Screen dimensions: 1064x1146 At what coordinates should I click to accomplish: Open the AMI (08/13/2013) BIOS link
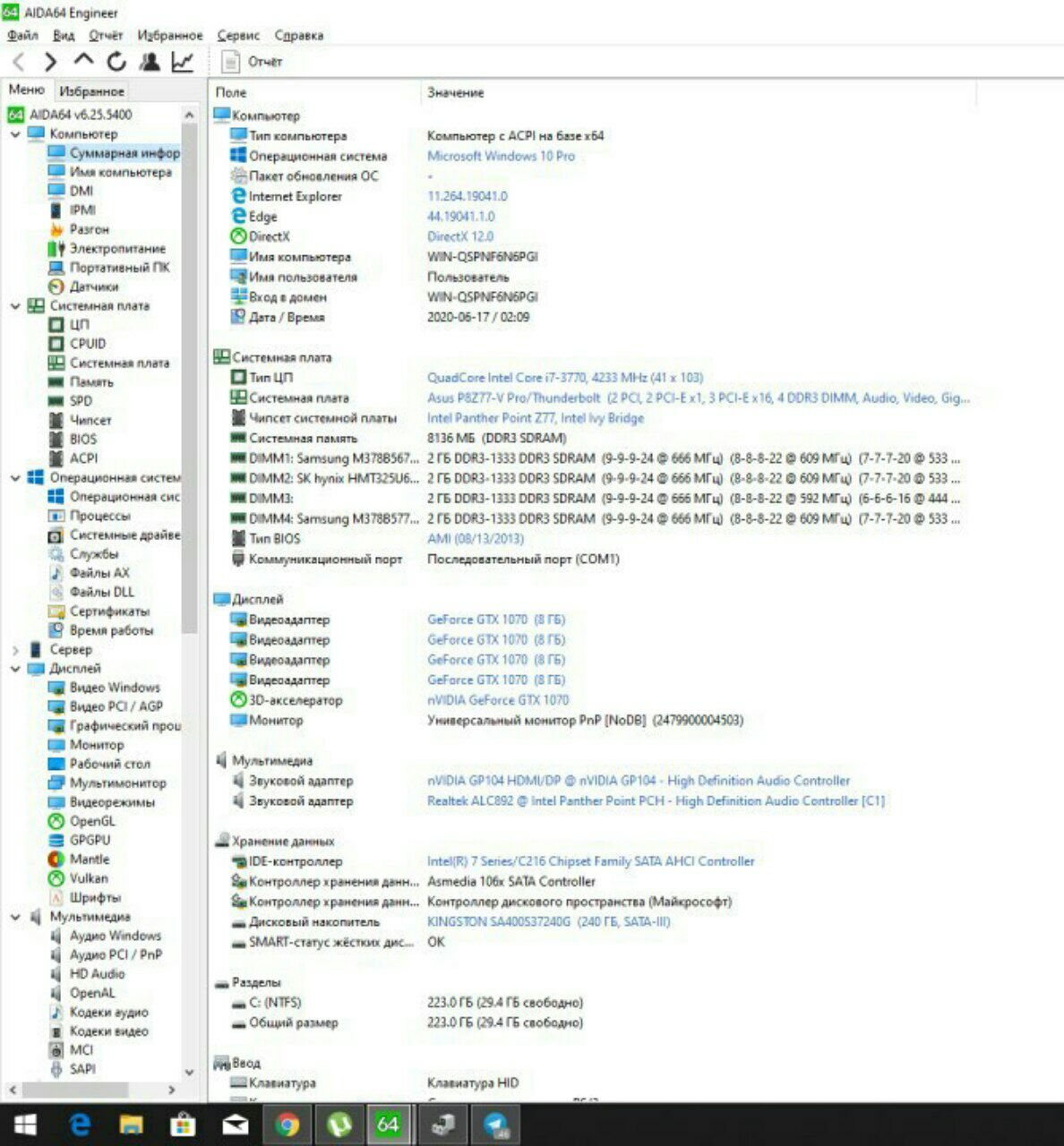point(476,539)
